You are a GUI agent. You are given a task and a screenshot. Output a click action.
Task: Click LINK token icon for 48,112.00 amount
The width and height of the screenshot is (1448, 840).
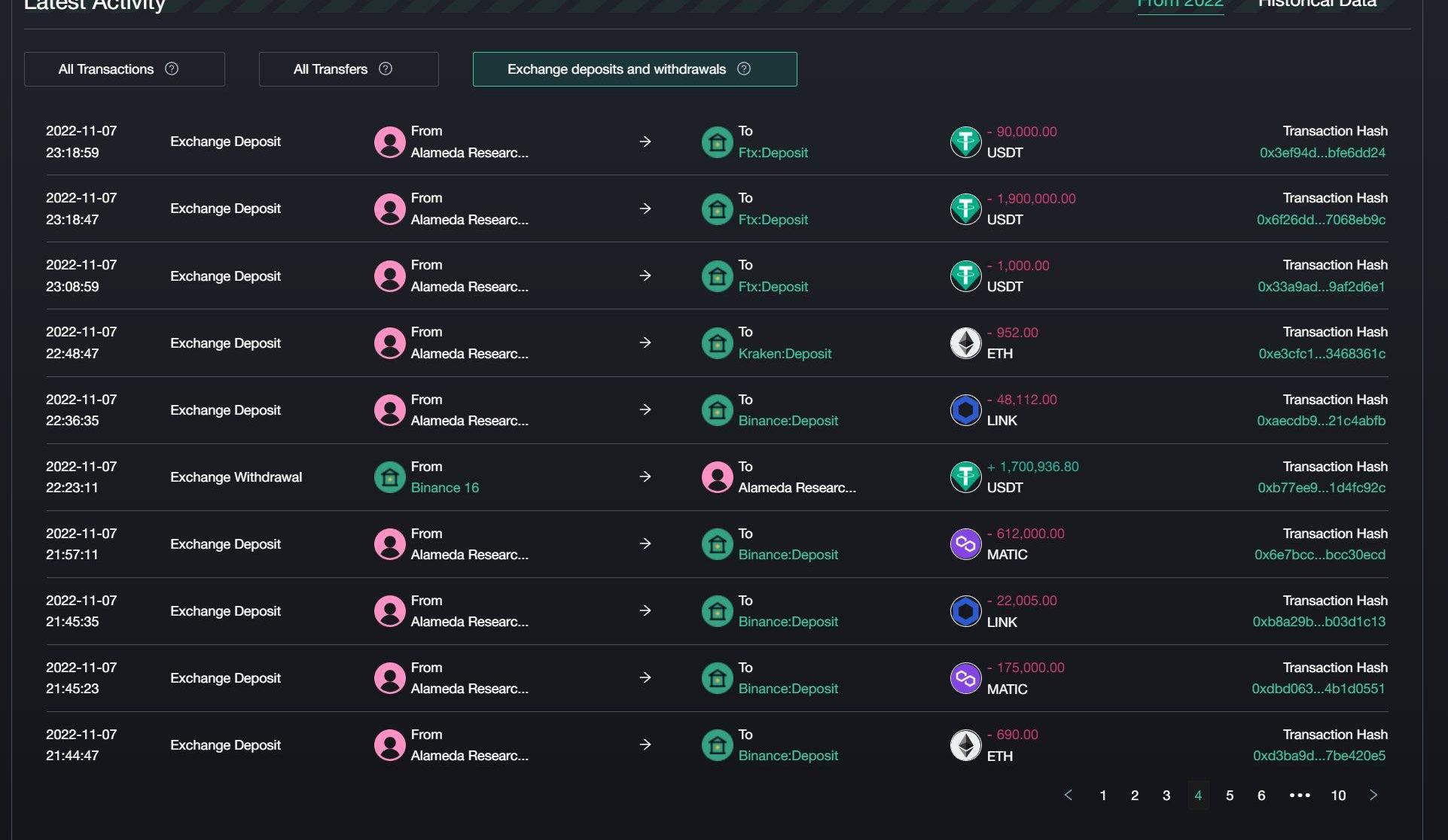point(965,410)
